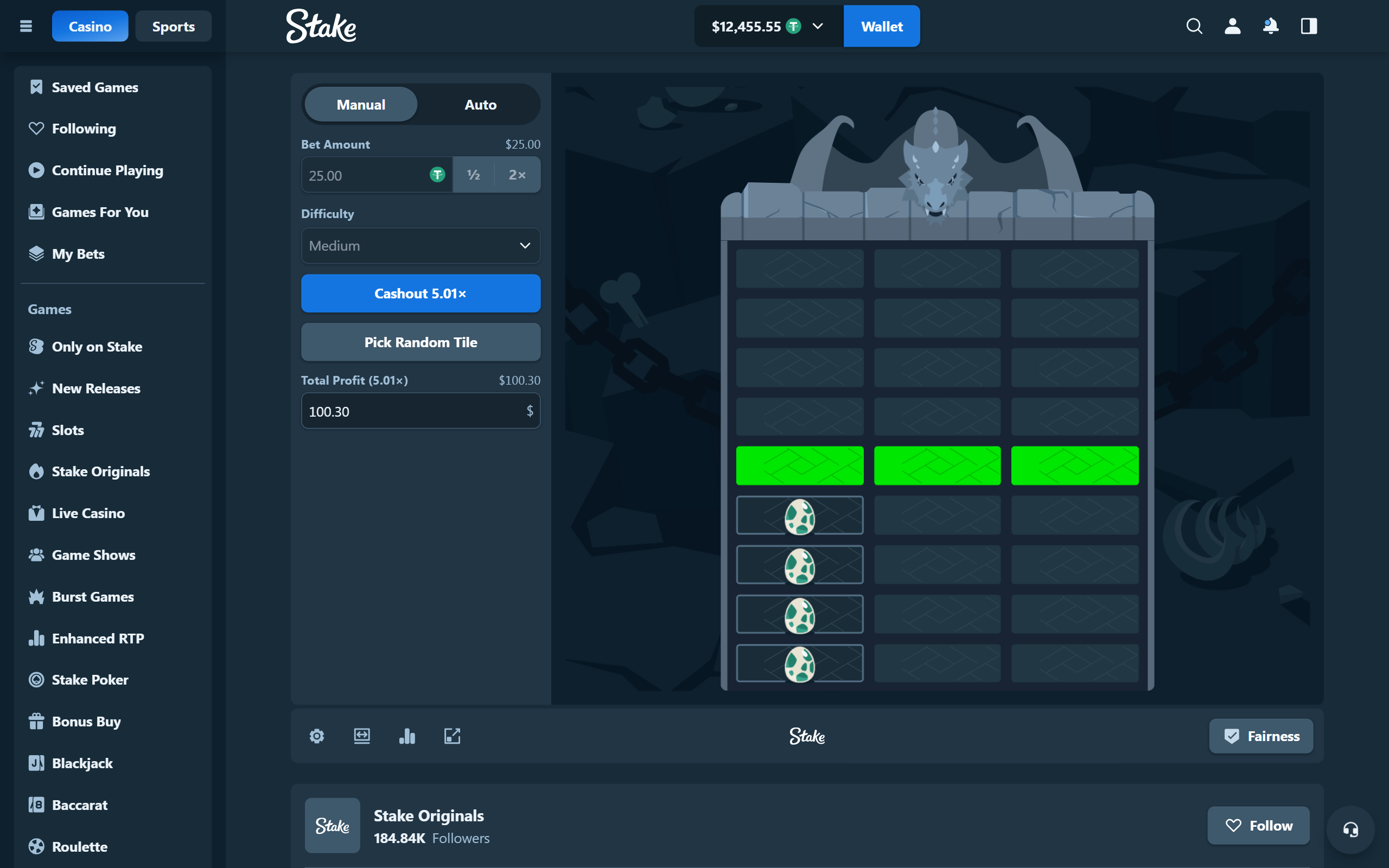The width and height of the screenshot is (1389, 868).
Task: Click the $12,455.55 balance amount
Action: point(746,27)
